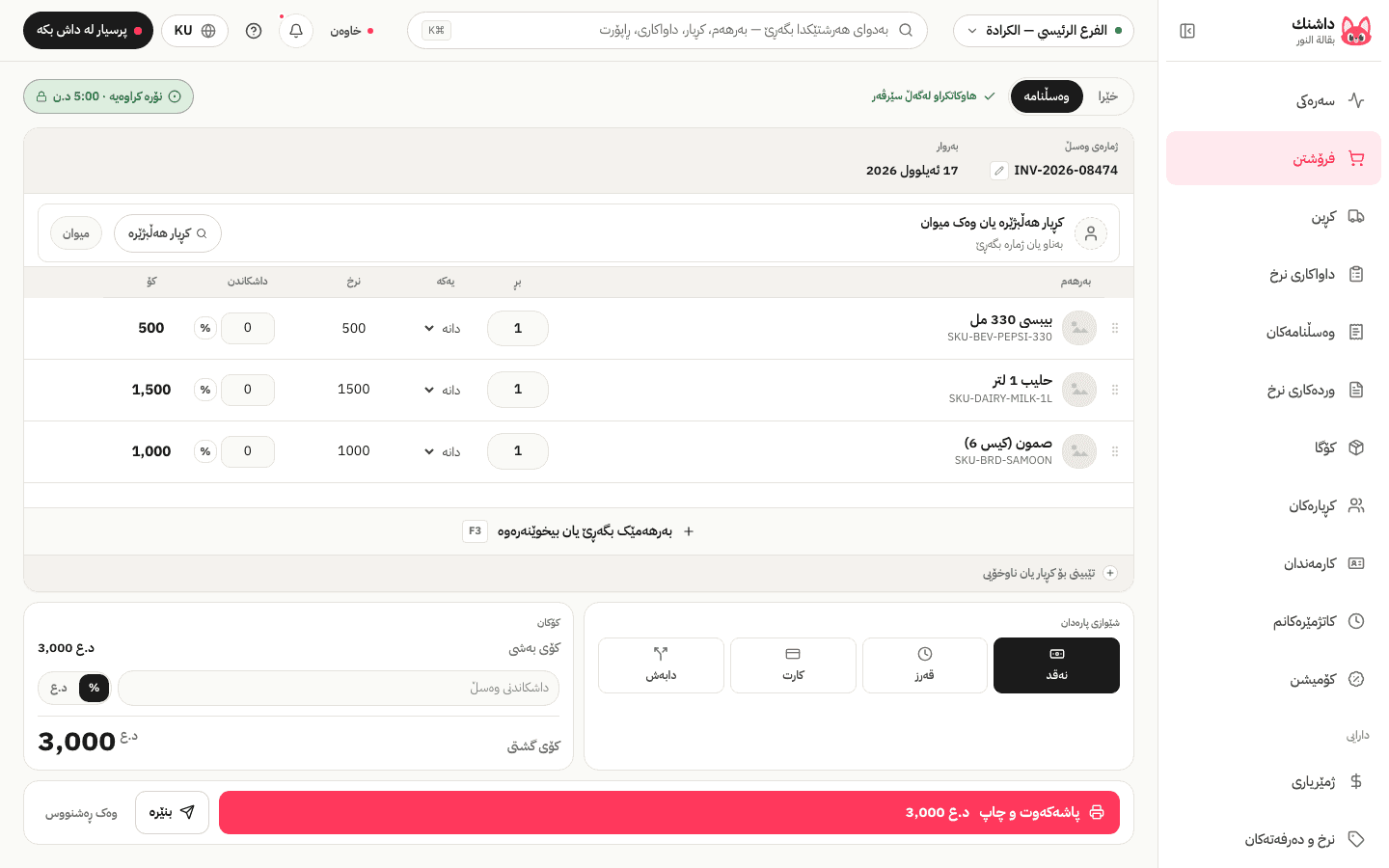Select قەرز credit payment method
This screenshot has height=868, width=1389.
click(x=925, y=665)
